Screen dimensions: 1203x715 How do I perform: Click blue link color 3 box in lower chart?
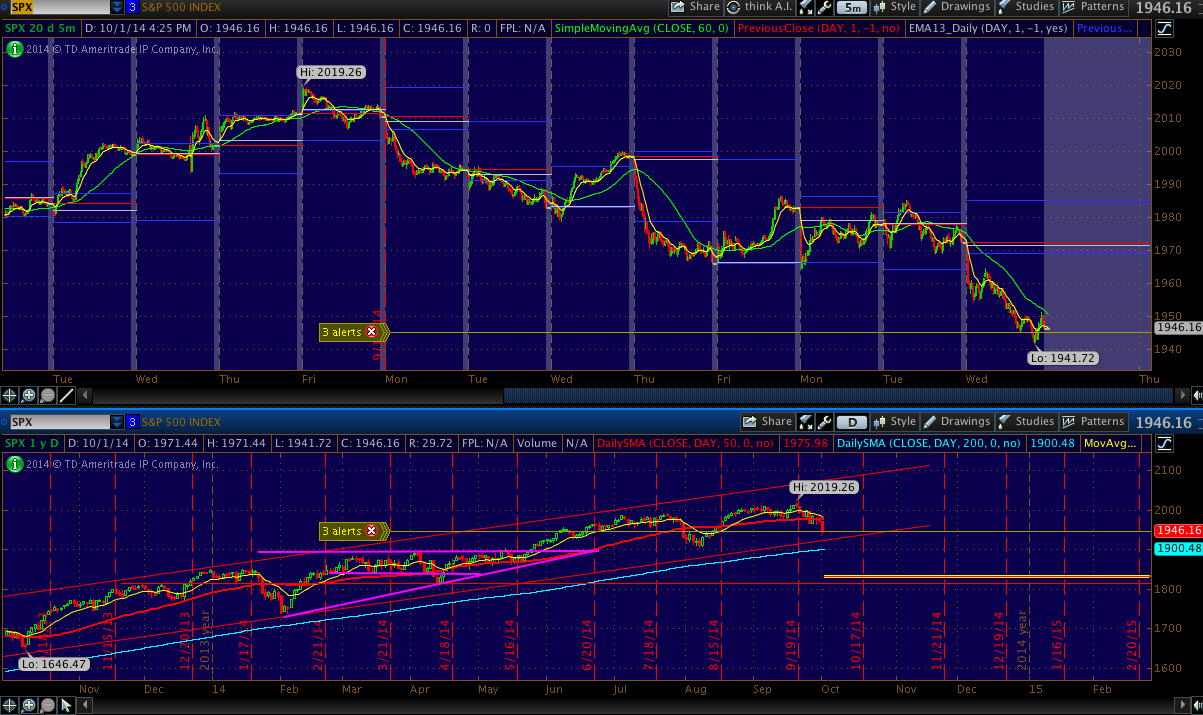[131, 422]
